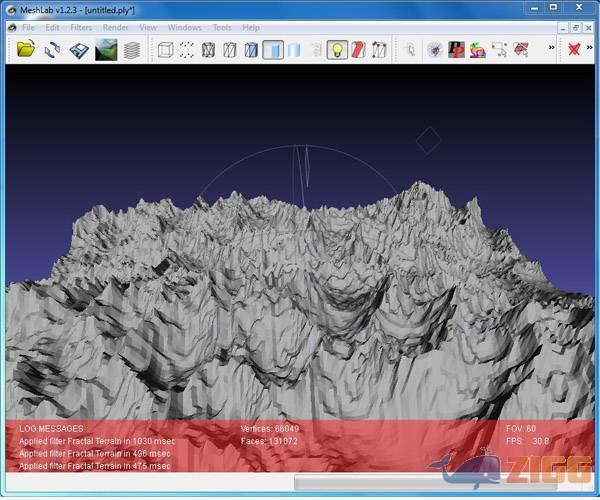
Task: Open the PickPoints PP tool
Action: click(456, 48)
